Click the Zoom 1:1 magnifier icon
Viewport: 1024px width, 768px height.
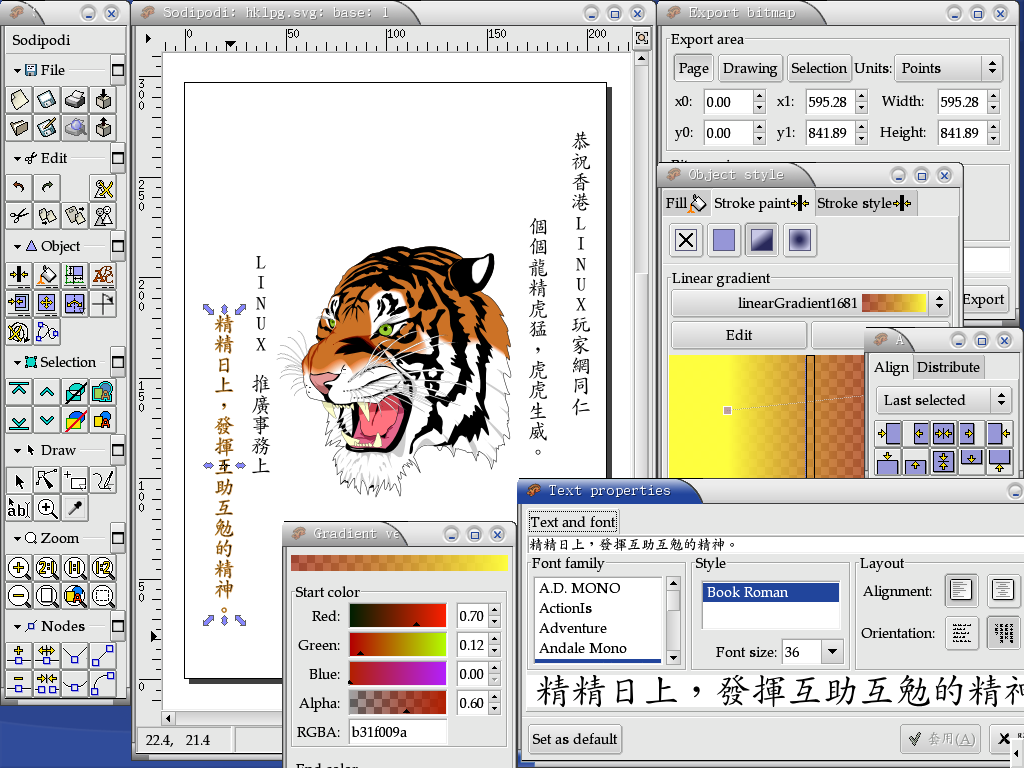[x=75, y=568]
